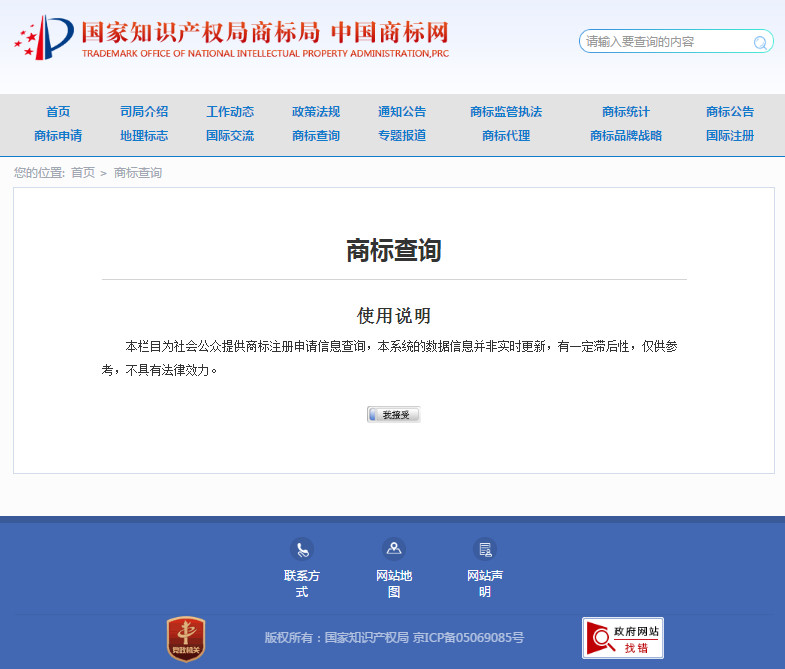The image size is (785, 669).
Task: Open 国际注册 in the navigation bar
Action: click(730, 136)
